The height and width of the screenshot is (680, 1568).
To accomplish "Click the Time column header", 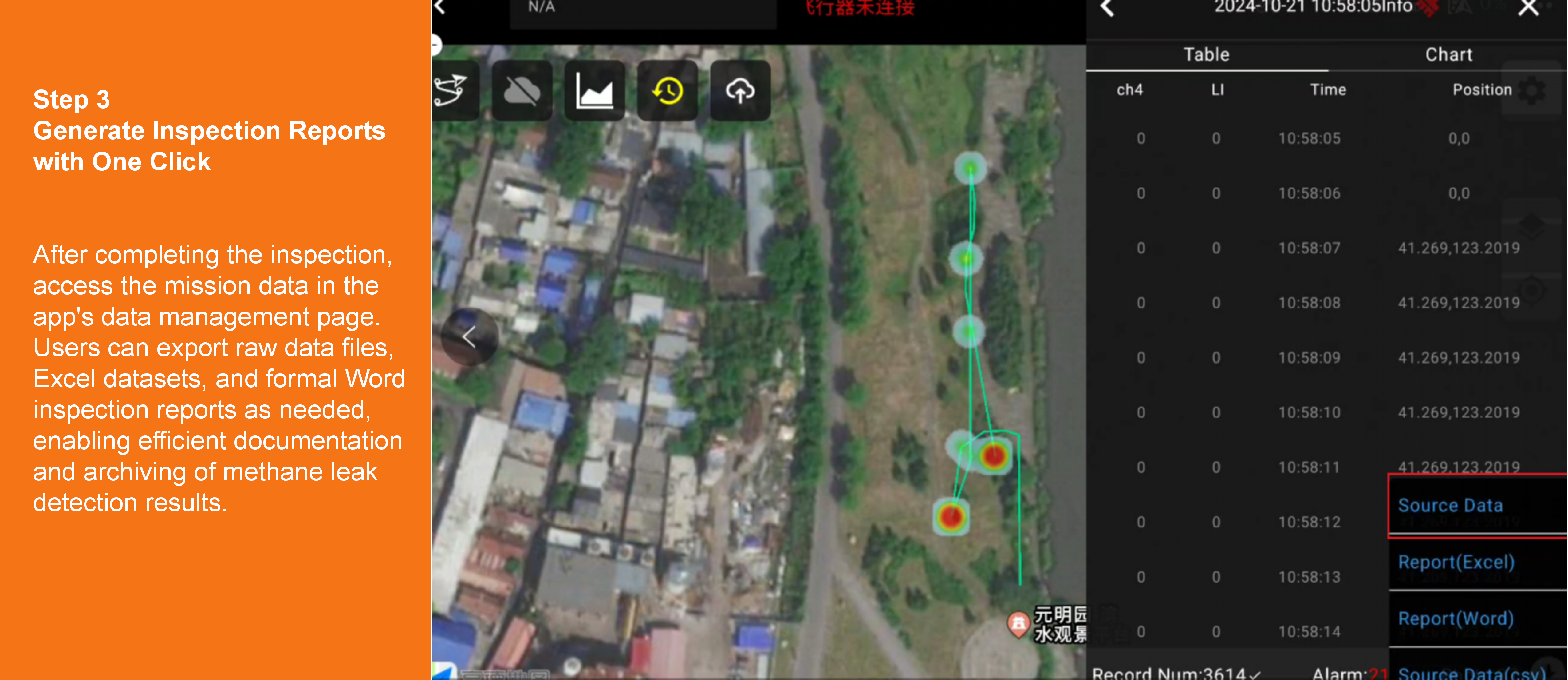I will click(1328, 90).
